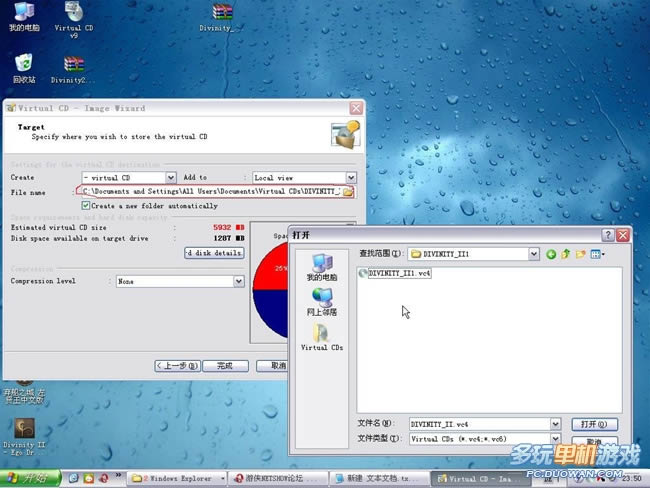The image size is (650, 488).
Task: Toggle Create a new folder automatically
Action: 86,206
